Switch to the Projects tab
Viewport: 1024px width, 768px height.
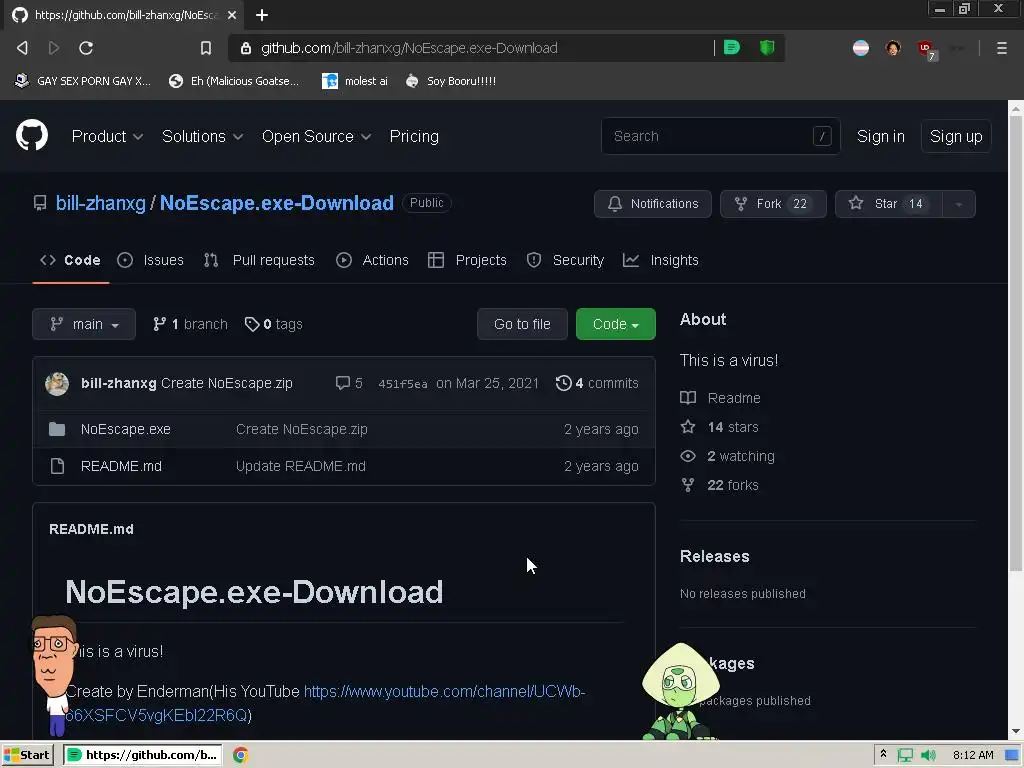(x=467, y=260)
